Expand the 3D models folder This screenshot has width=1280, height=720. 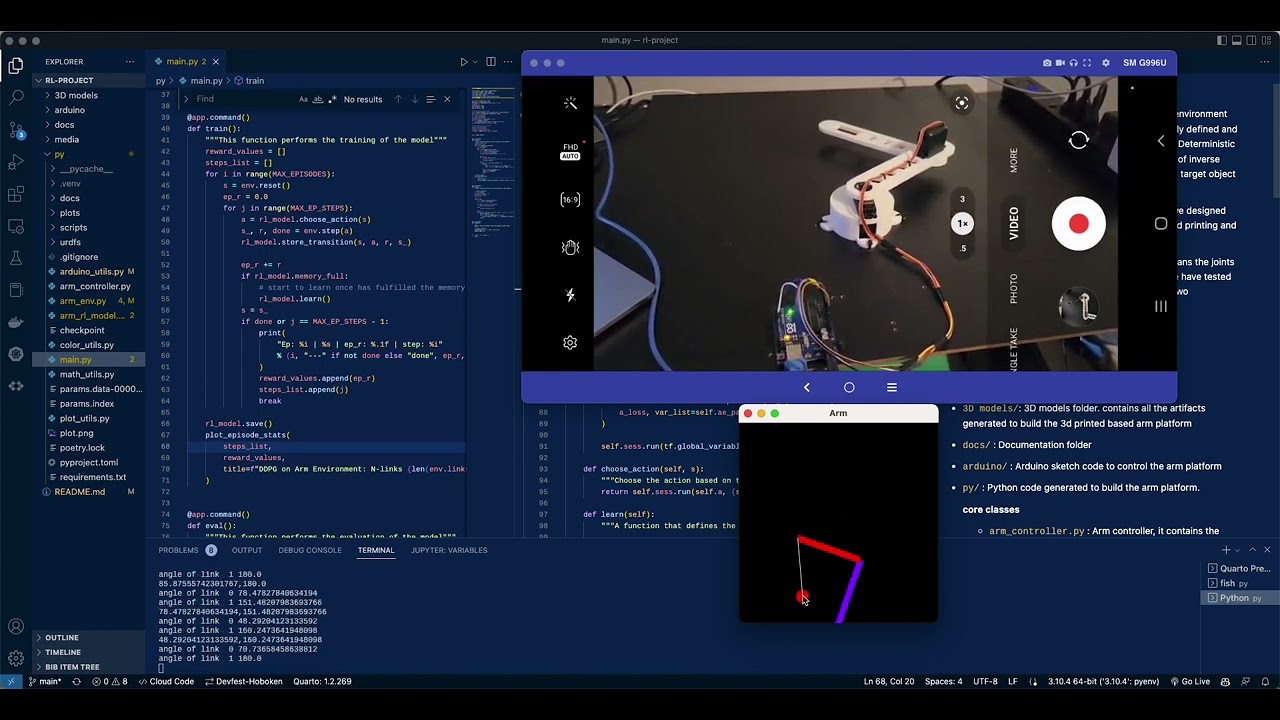coord(90,96)
